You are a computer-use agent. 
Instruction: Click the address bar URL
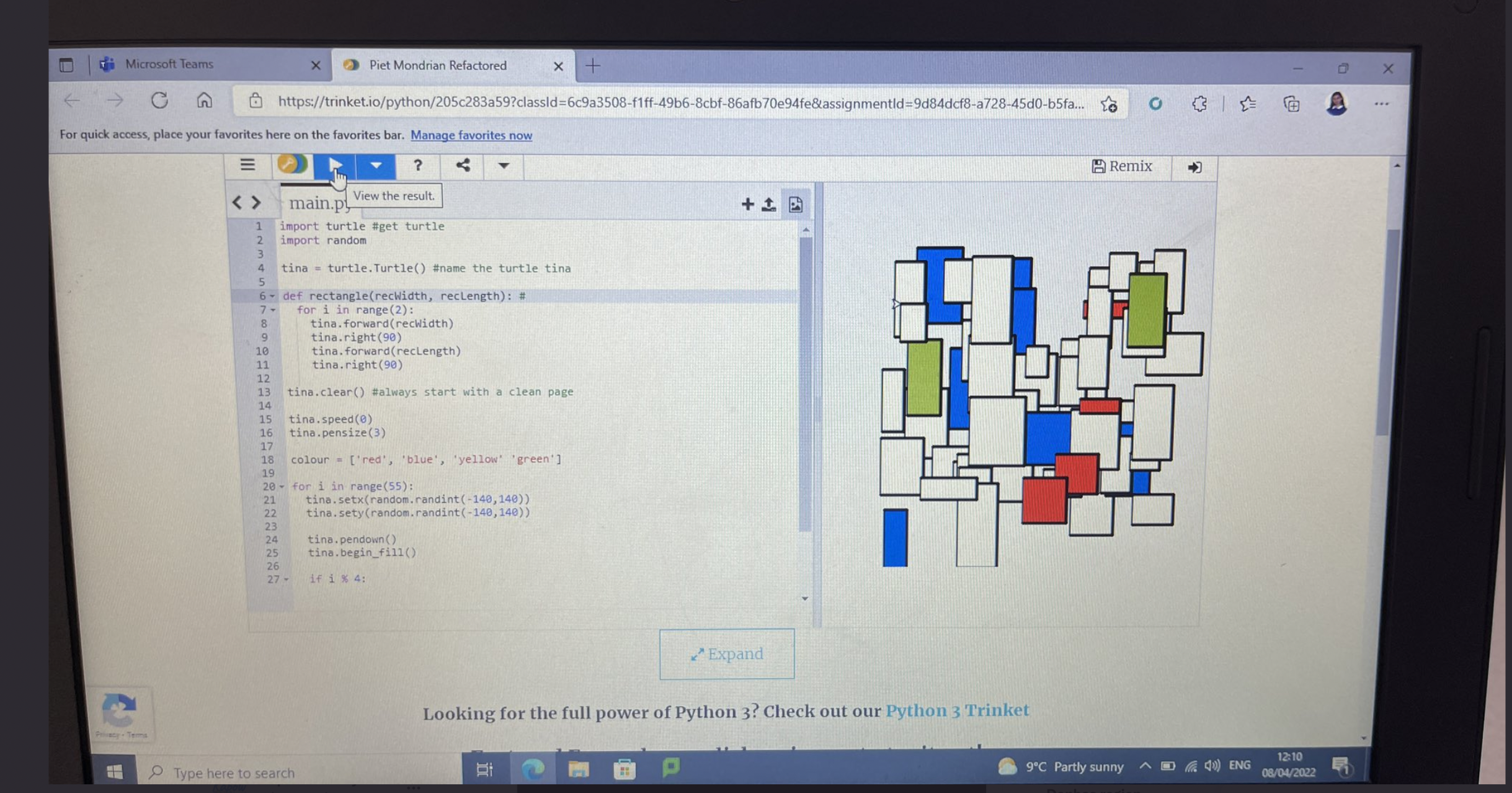coord(680,102)
